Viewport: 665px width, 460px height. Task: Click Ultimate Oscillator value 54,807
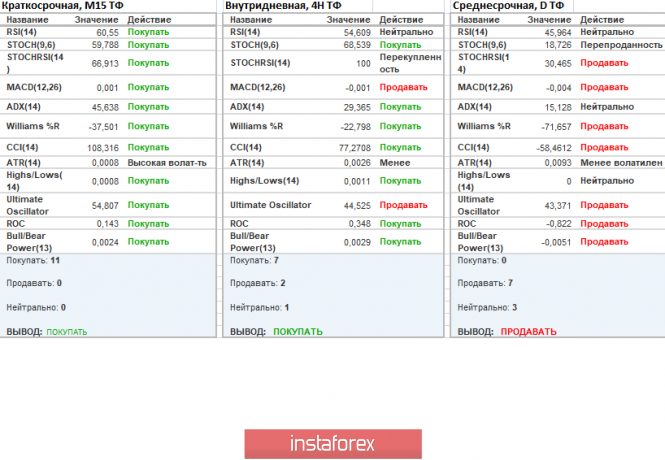tap(105, 206)
